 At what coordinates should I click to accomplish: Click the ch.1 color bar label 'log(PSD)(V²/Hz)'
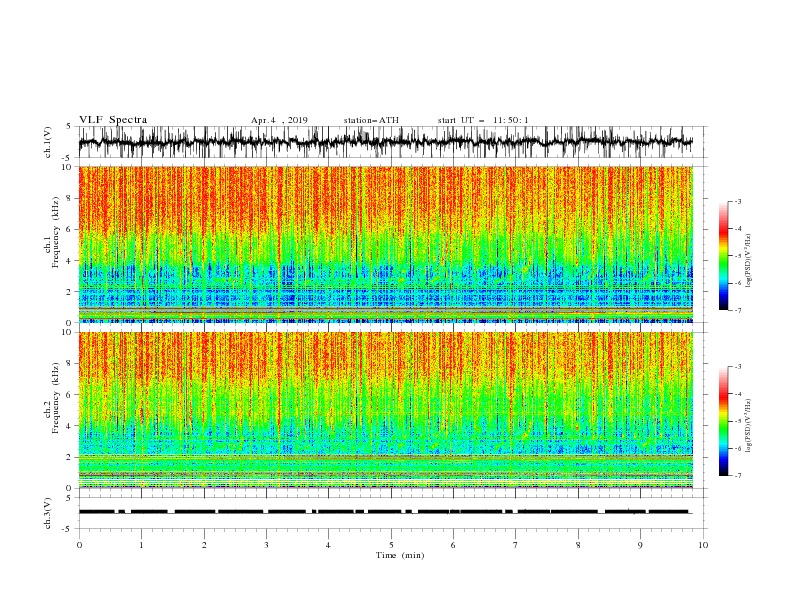pos(748,261)
